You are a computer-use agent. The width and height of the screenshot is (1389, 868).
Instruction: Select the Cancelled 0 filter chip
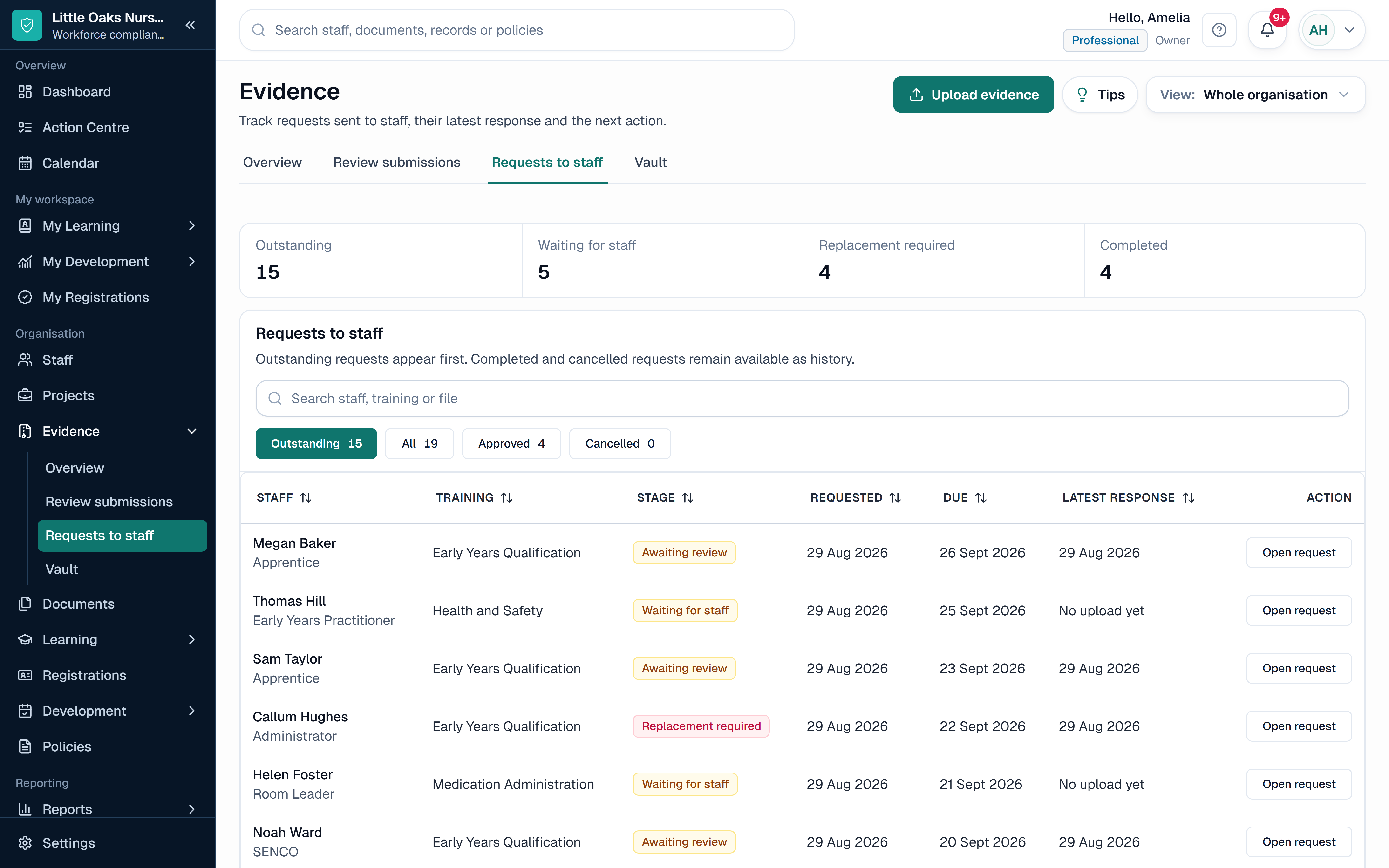tap(620, 443)
